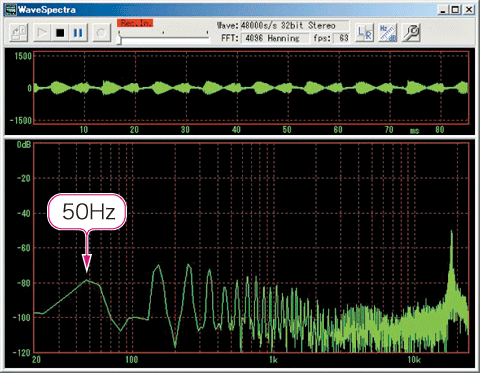
Task: Open a wave file with the file icon
Action: point(19,33)
